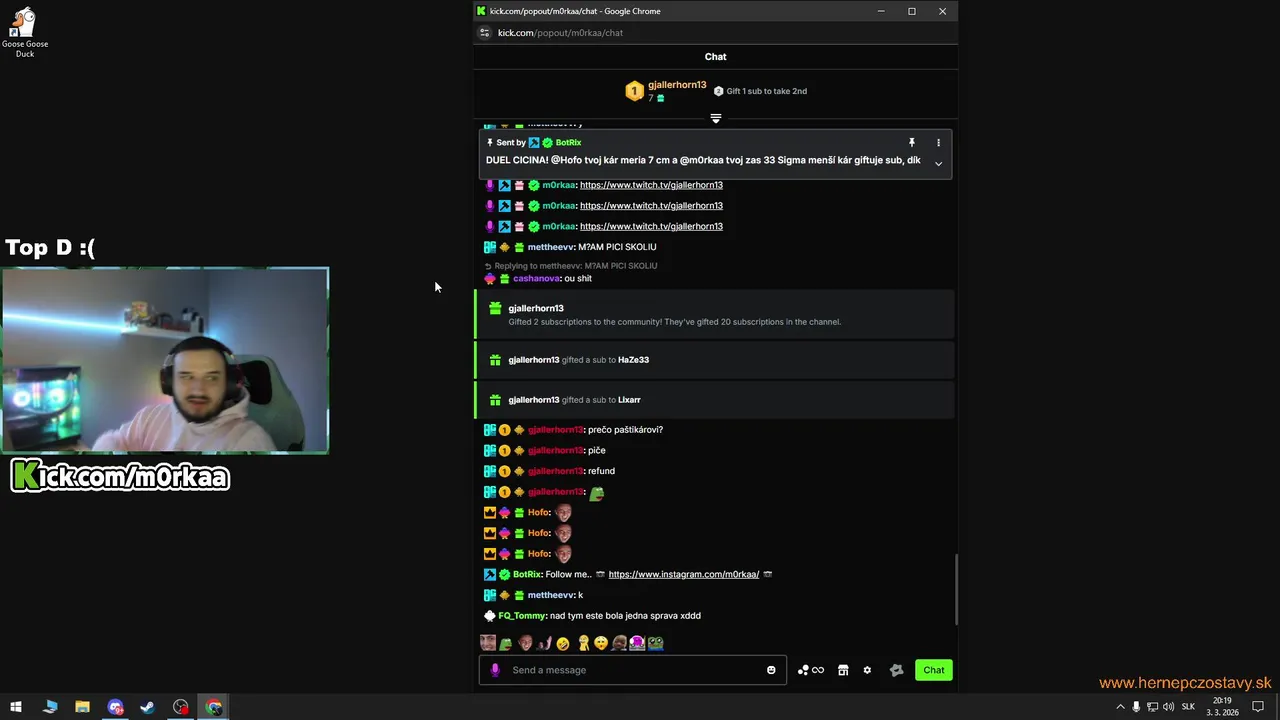Image resolution: width=1280 pixels, height=720 pixels.
Task: Click the purple microphone icon in message box
Action: [495, 670]
